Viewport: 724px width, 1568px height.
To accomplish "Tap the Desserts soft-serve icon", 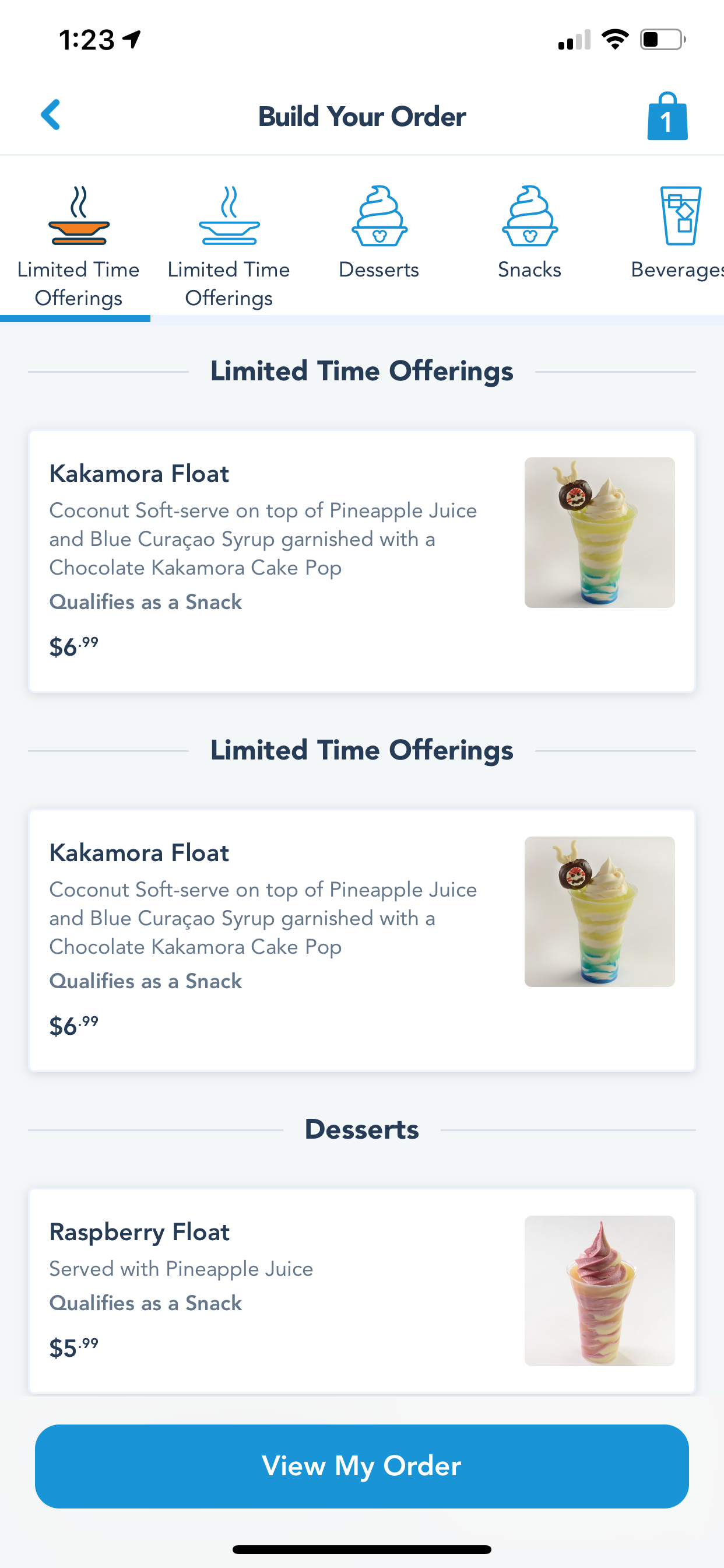I will (379, 216).
